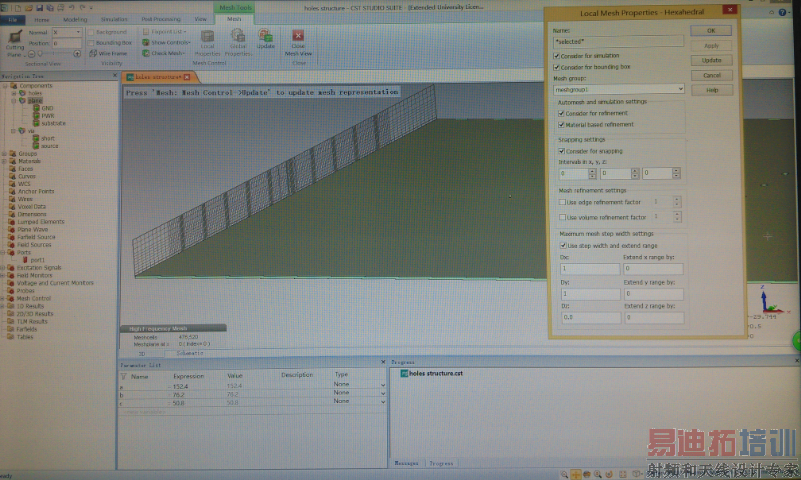Click the minus button of cutting plane position
This screenshot has height=480, width=801.
pyautogui.click(x=32, y=54)
